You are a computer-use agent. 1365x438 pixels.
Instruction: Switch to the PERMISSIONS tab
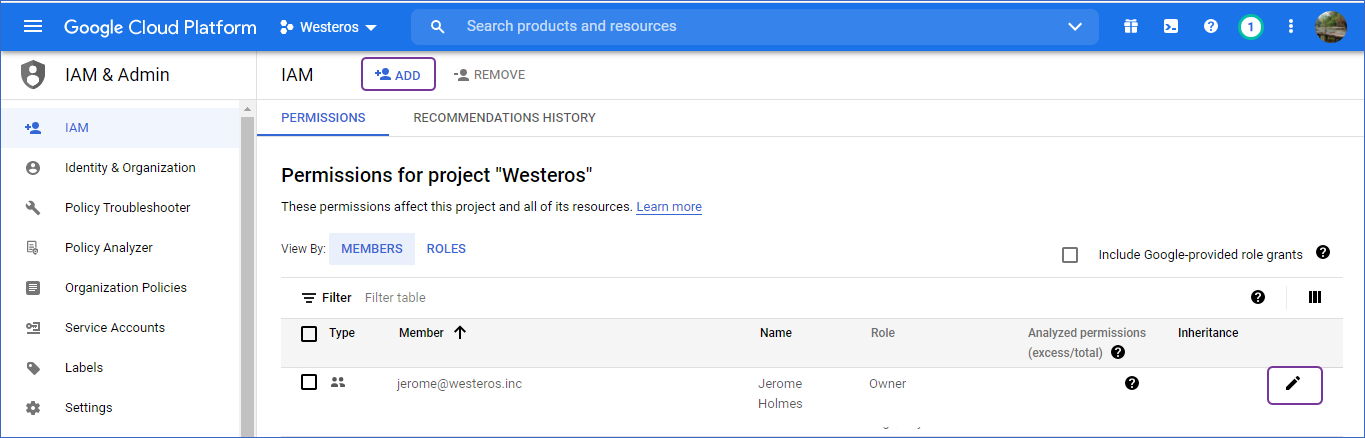tap(323, 118)
